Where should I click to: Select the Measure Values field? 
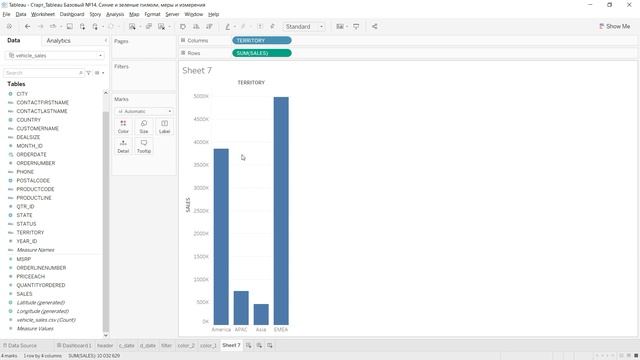(x=35, y=329)
